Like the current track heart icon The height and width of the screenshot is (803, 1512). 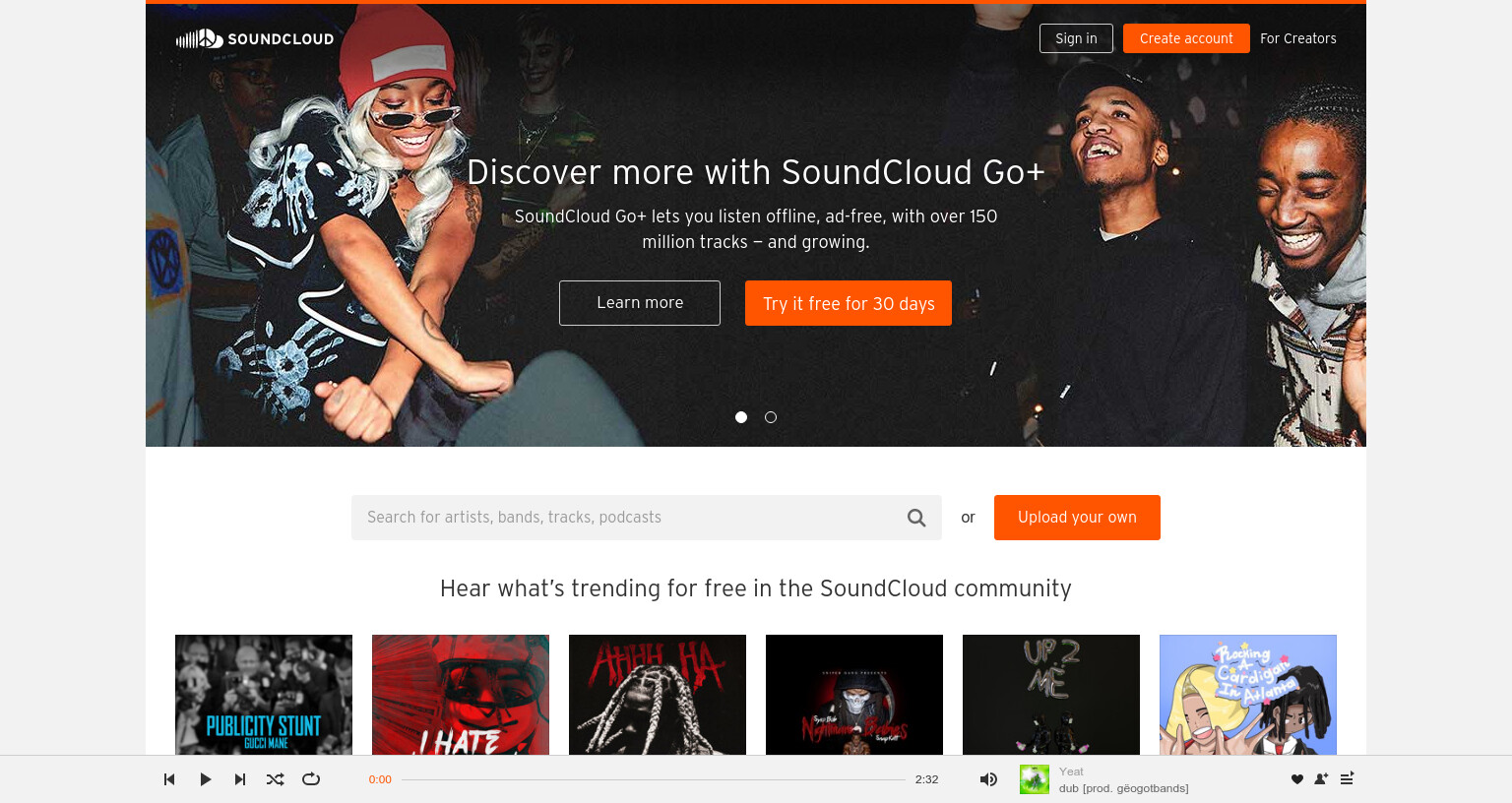(x=1297, y=779)
